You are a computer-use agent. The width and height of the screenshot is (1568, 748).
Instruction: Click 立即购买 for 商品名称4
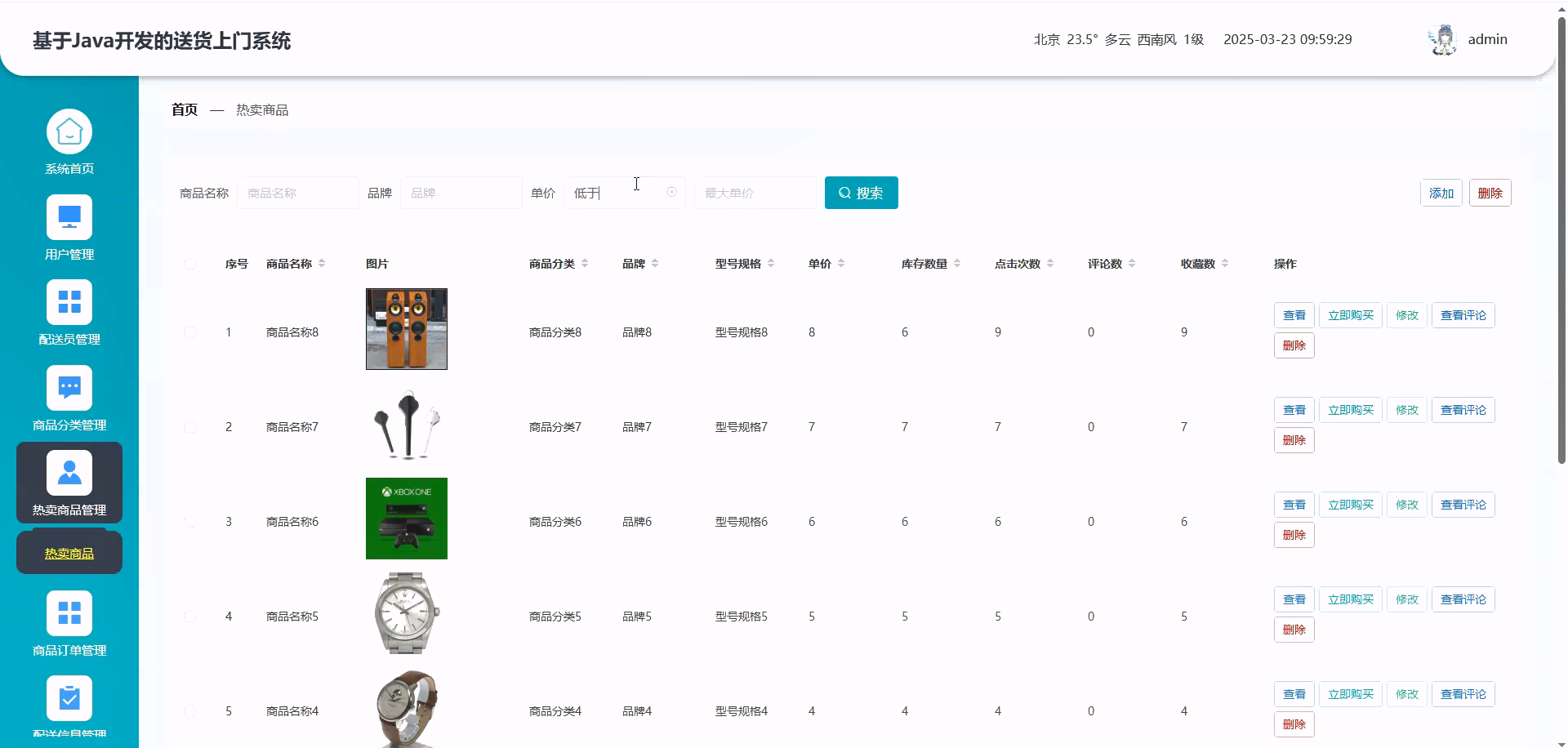[1350, 694]
